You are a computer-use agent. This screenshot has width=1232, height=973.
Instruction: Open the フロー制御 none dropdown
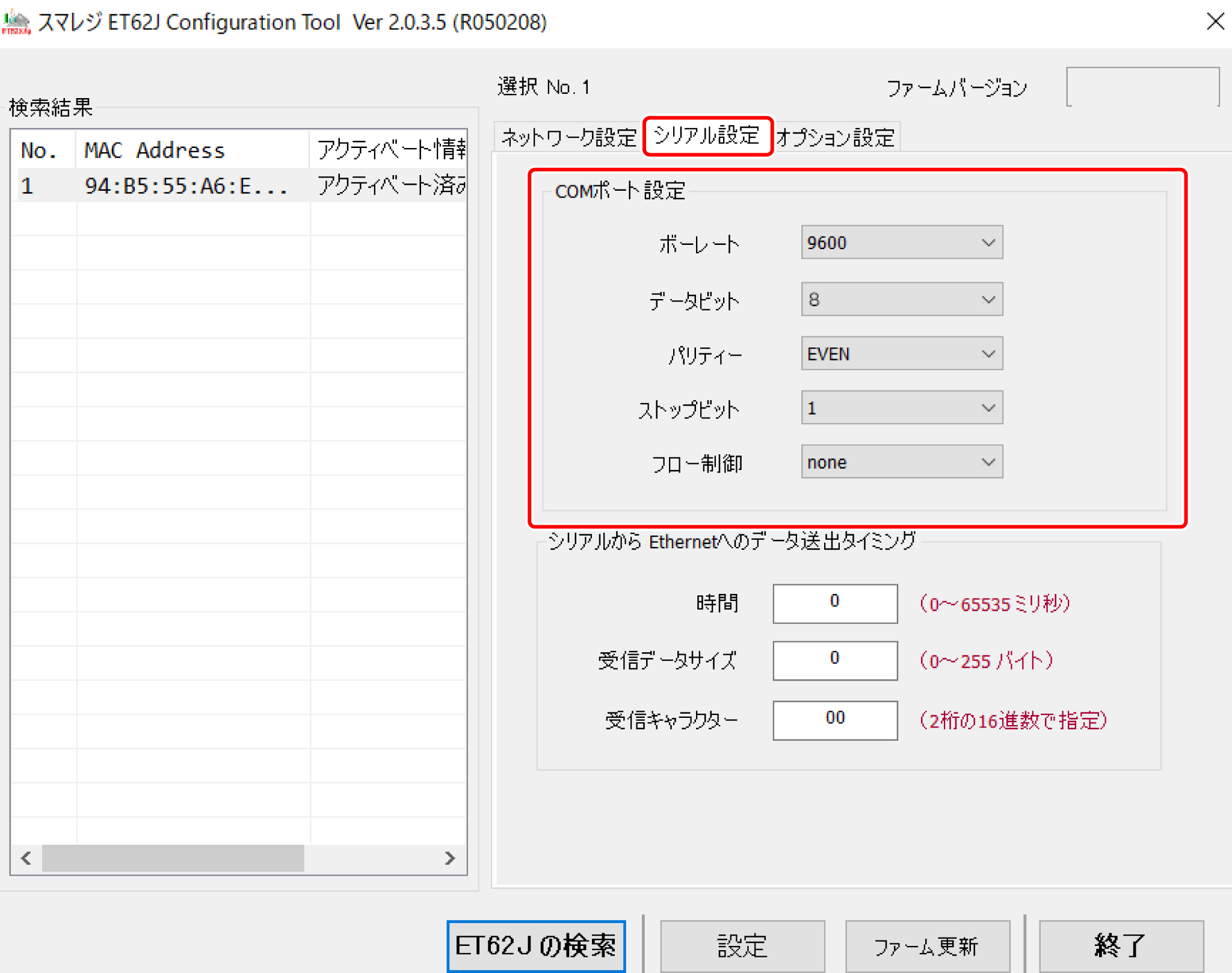point(901,462)
